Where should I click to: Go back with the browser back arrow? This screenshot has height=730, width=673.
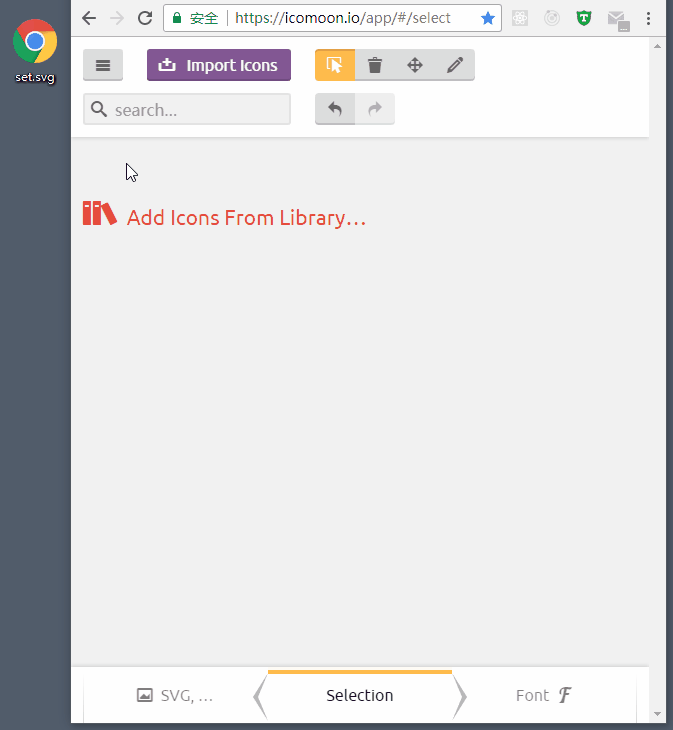(x=88, y=18)
